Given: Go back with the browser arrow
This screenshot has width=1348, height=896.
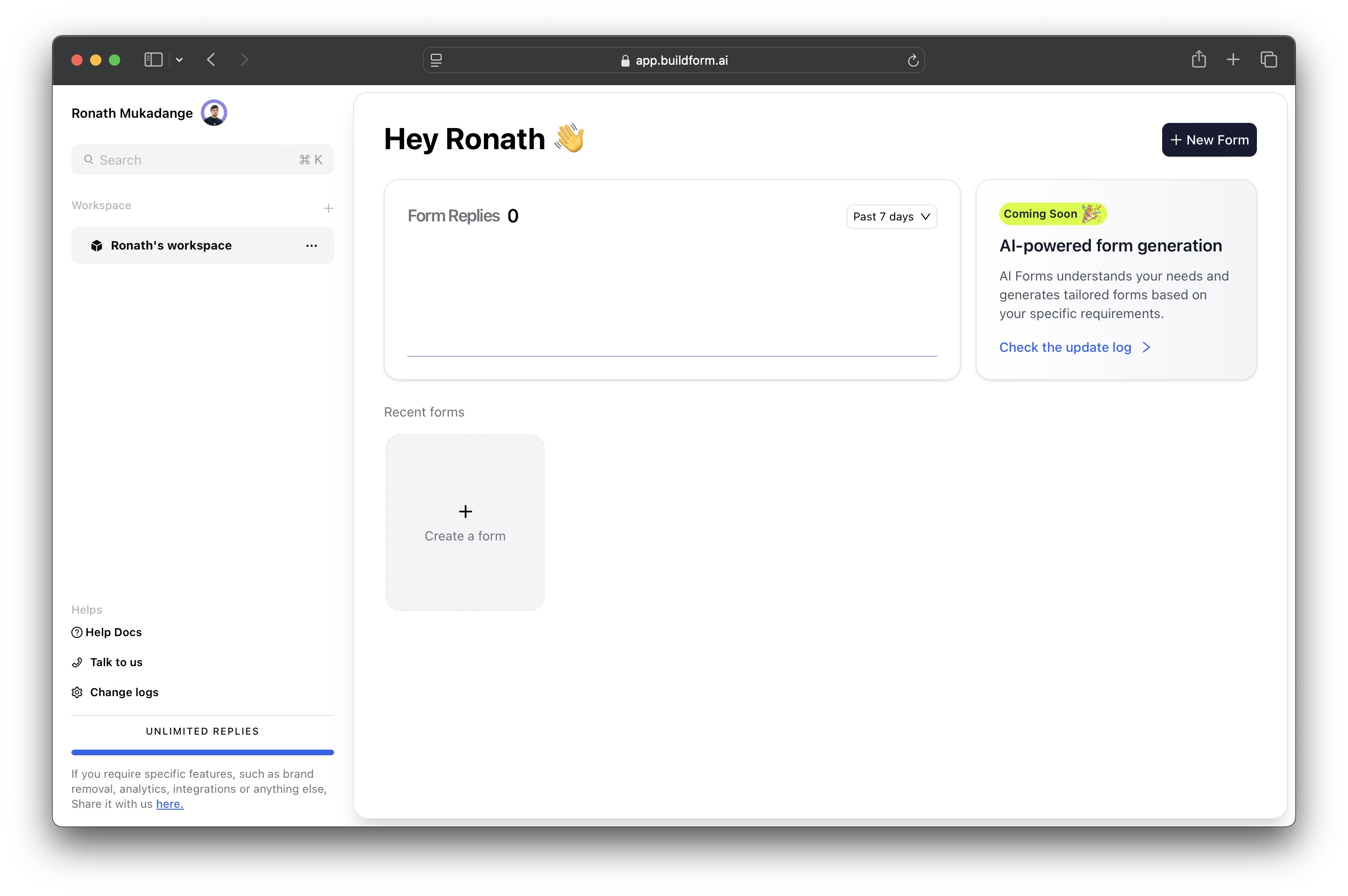Looking at the screenshot, I should (x=211, y=60).
